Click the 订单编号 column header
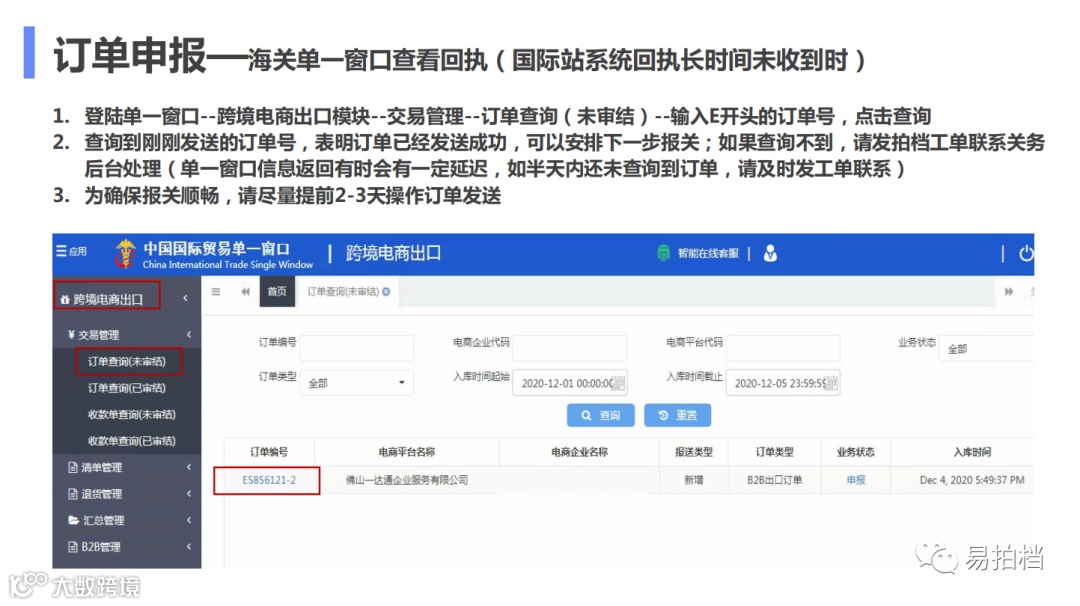Screen dimensions: 1080x606 point(269,452)
